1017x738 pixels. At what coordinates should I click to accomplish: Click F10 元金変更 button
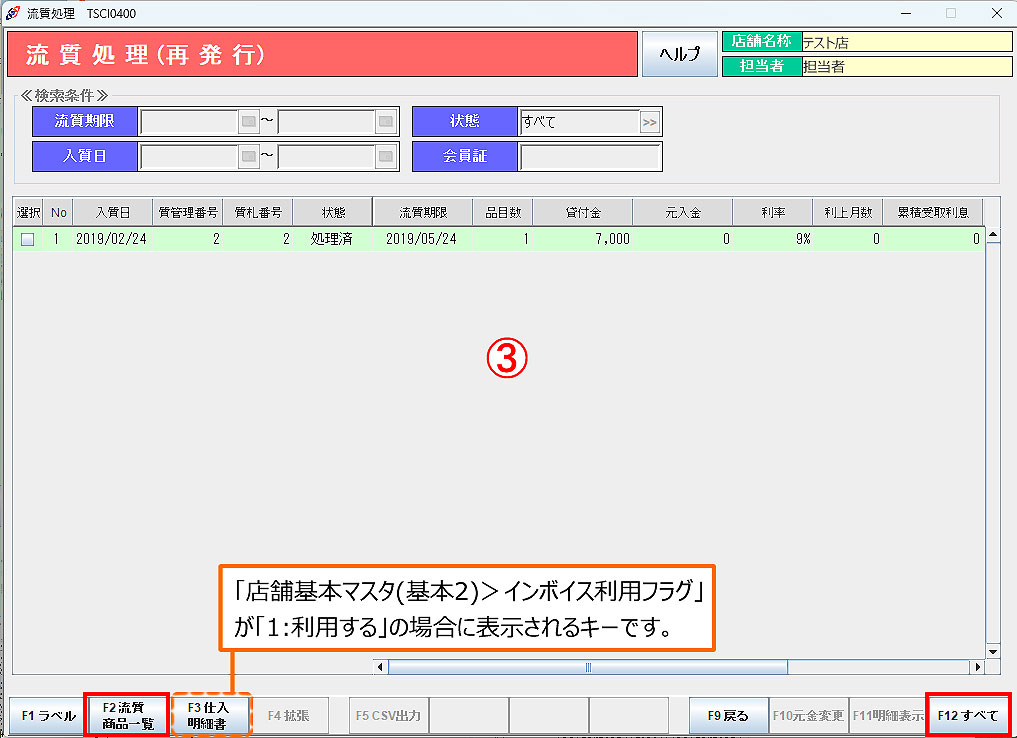(x=808, y=715)
